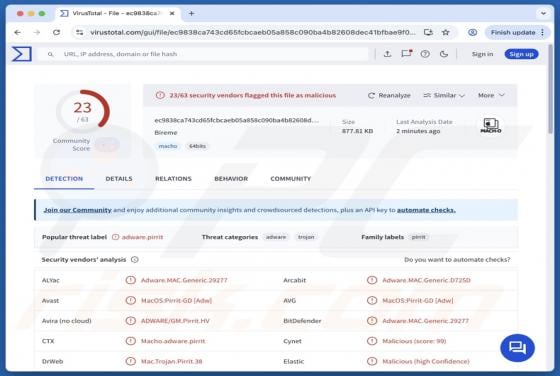Click the upload file icon
This screenshot has height=376, width=560.
click(x=387, y=54)
